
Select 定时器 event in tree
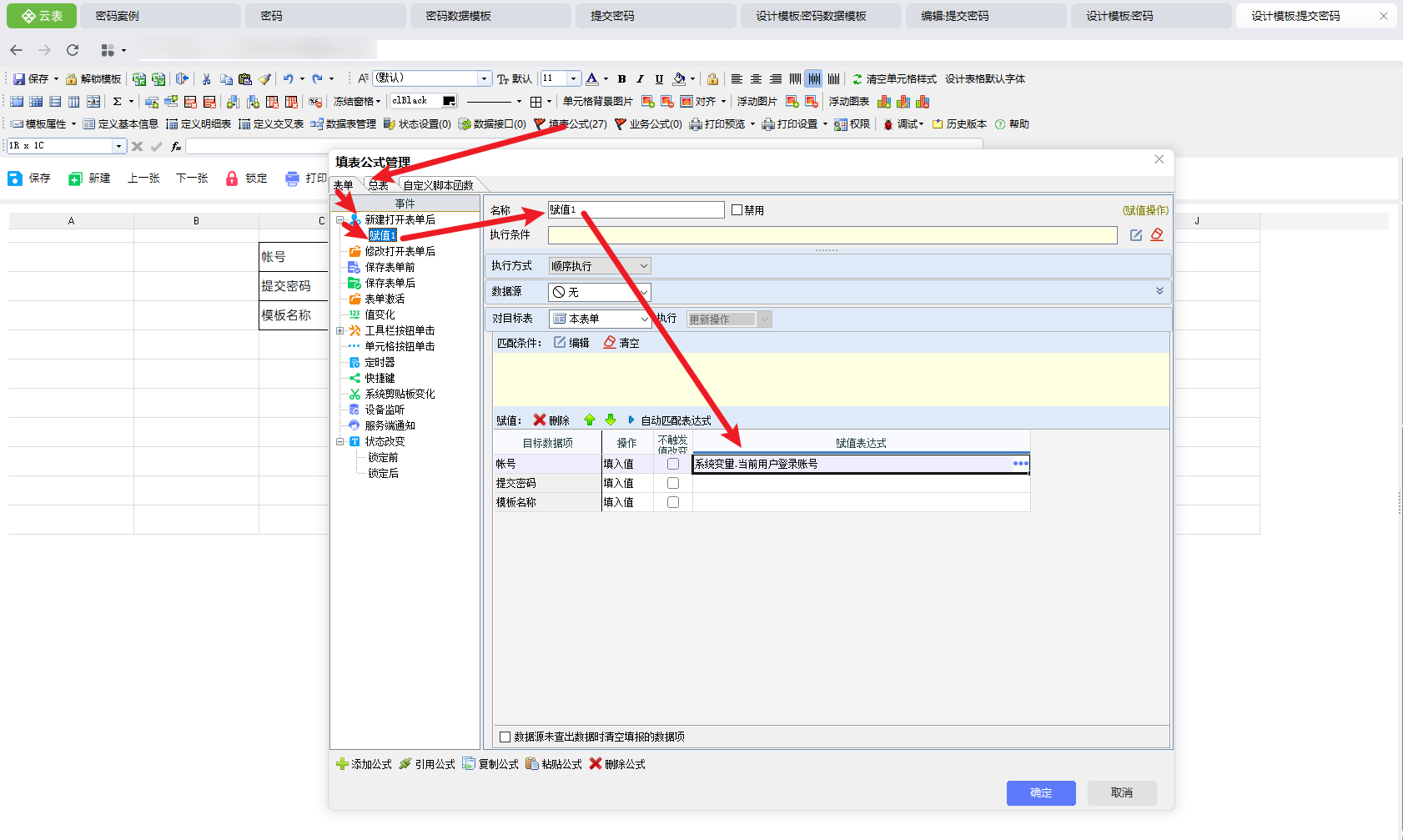tap(380, 362)
